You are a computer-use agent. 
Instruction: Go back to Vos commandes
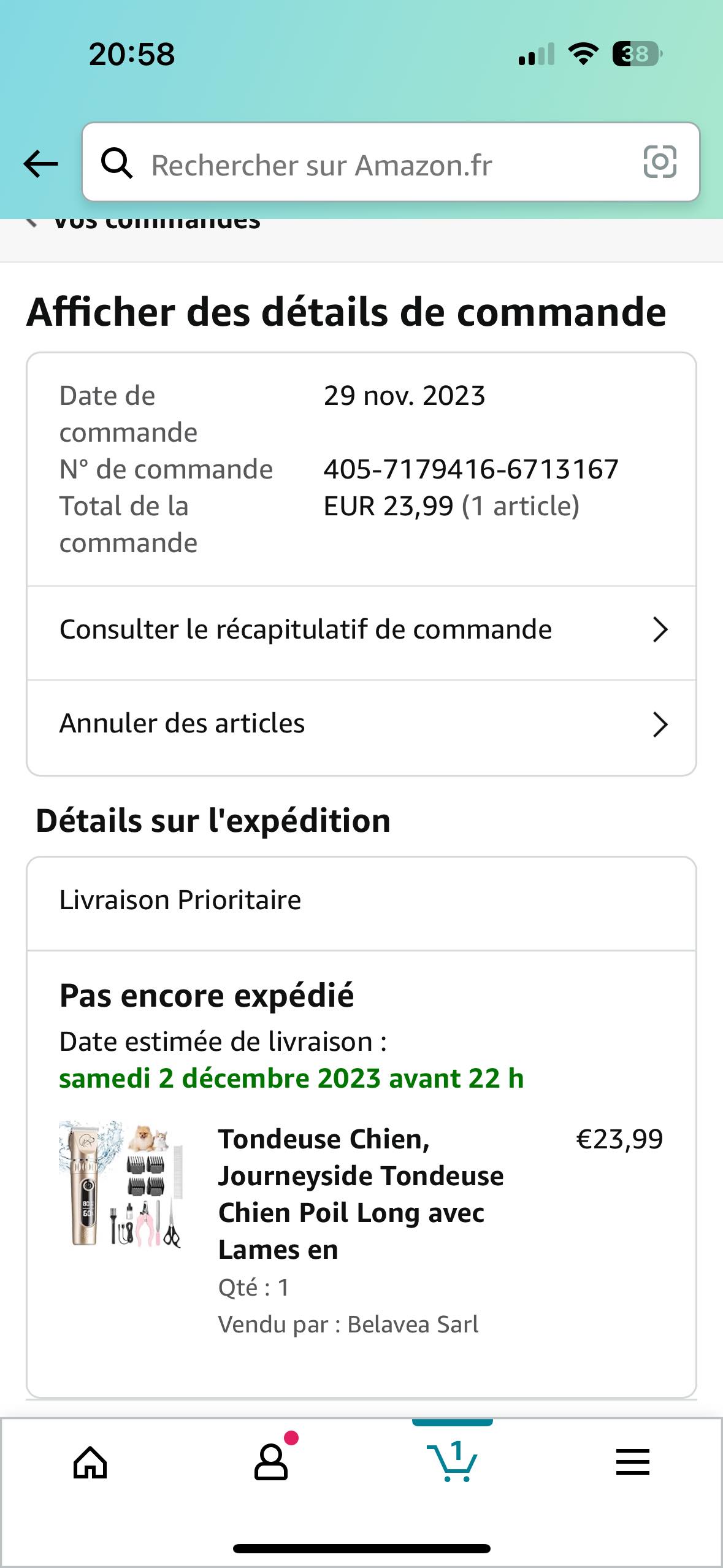pos(156,222)
